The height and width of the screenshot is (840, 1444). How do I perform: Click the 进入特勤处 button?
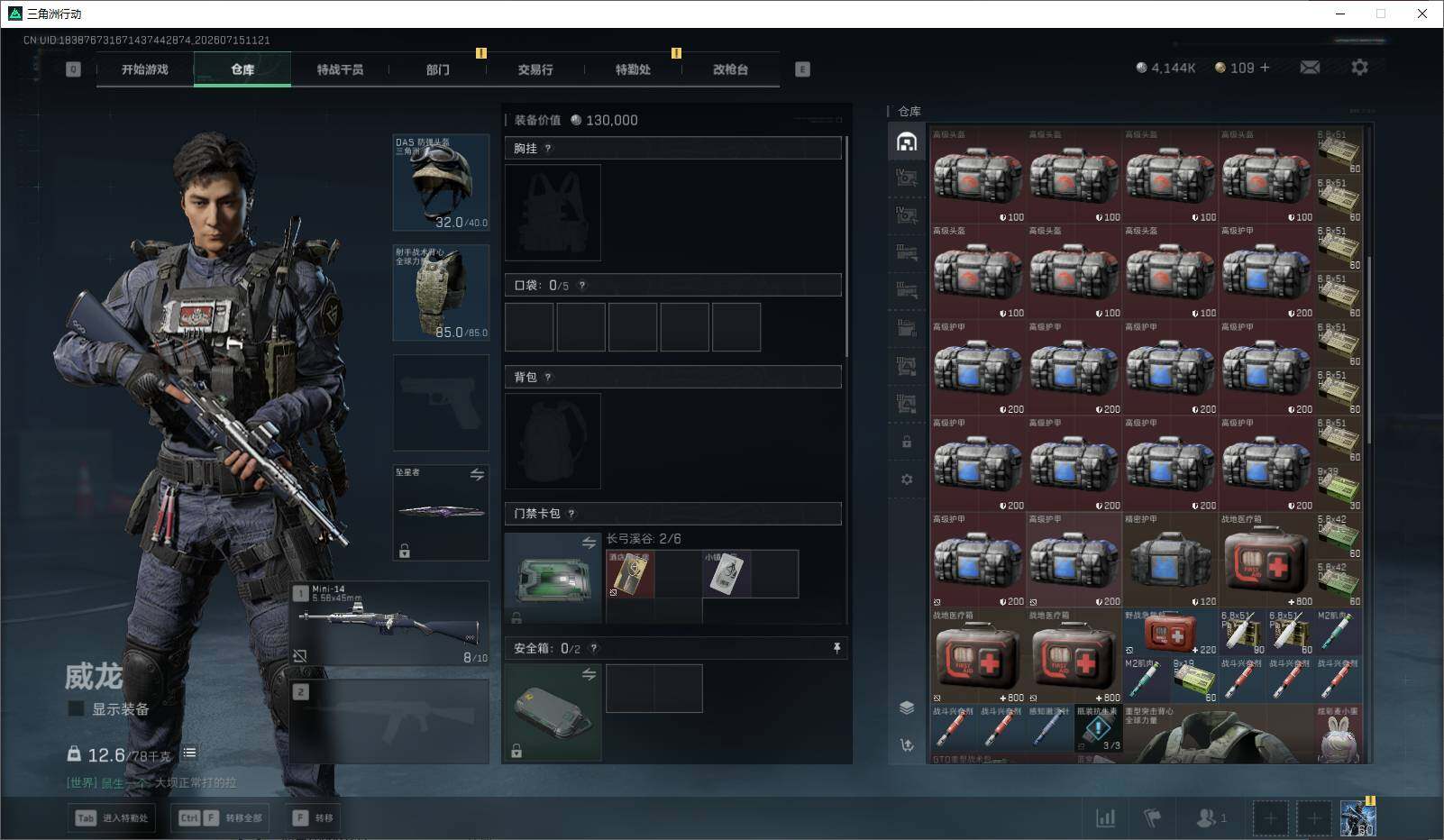click(x=113, y=817)
